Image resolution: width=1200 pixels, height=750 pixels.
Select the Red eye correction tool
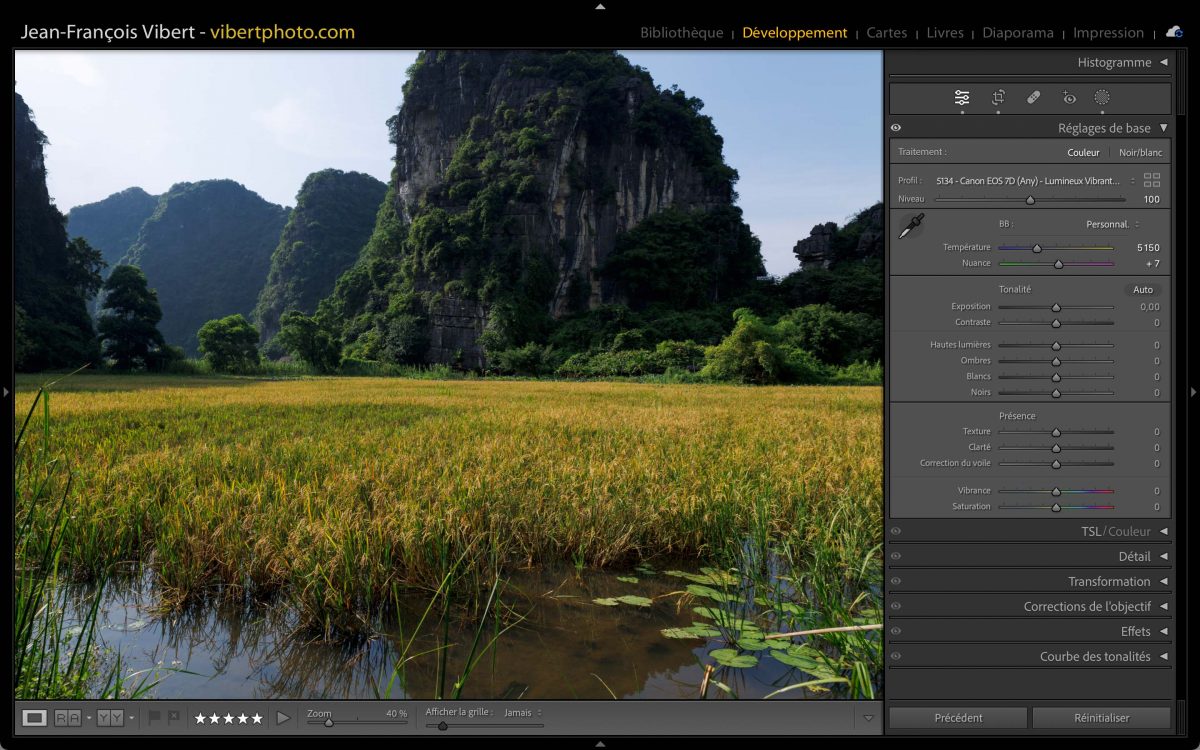tap(1069, 97)
